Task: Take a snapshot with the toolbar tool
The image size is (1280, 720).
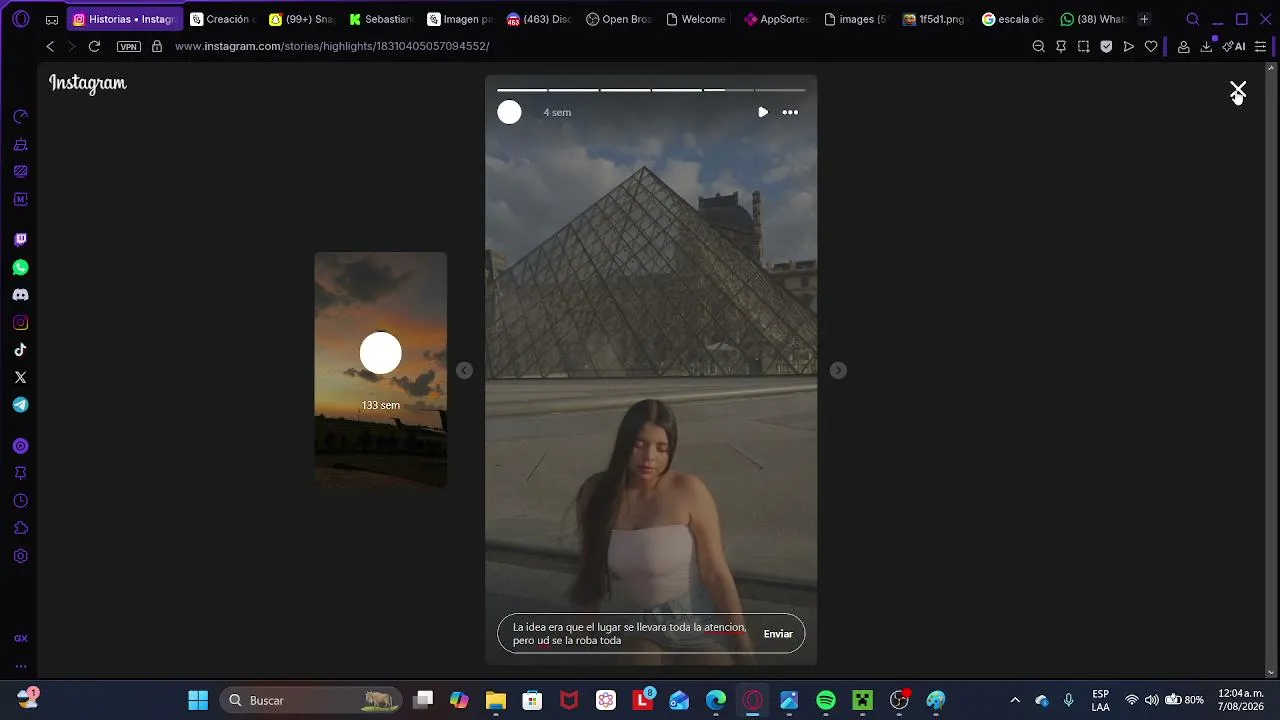Action: (x=1083, y=46)
